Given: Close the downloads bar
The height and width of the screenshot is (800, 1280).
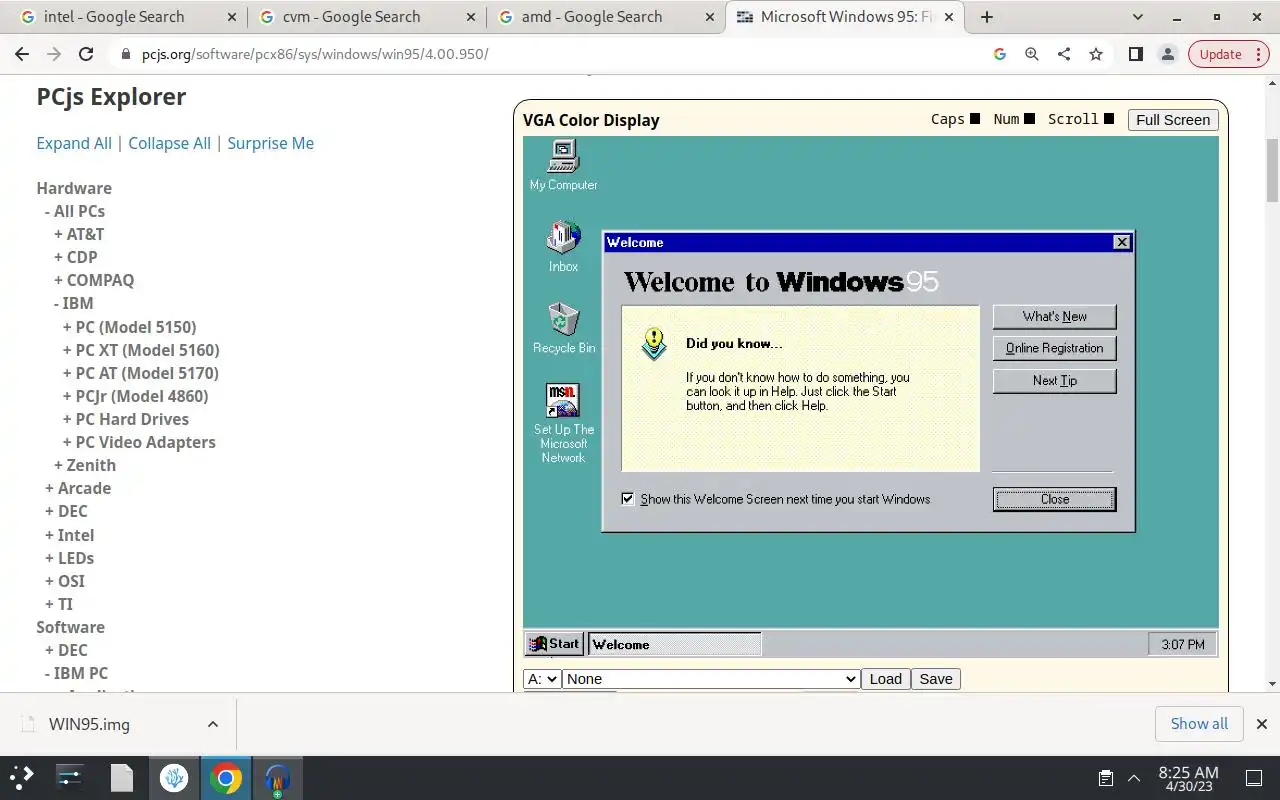Looking at the screenshot, I should [1262, 724].
